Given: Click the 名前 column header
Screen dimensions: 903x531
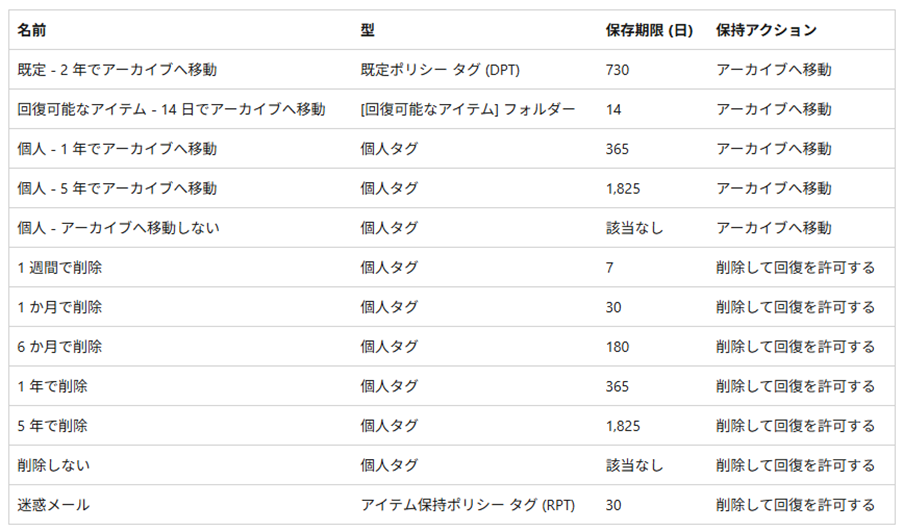Looking at the screenshot, I should tap(32, 30).
